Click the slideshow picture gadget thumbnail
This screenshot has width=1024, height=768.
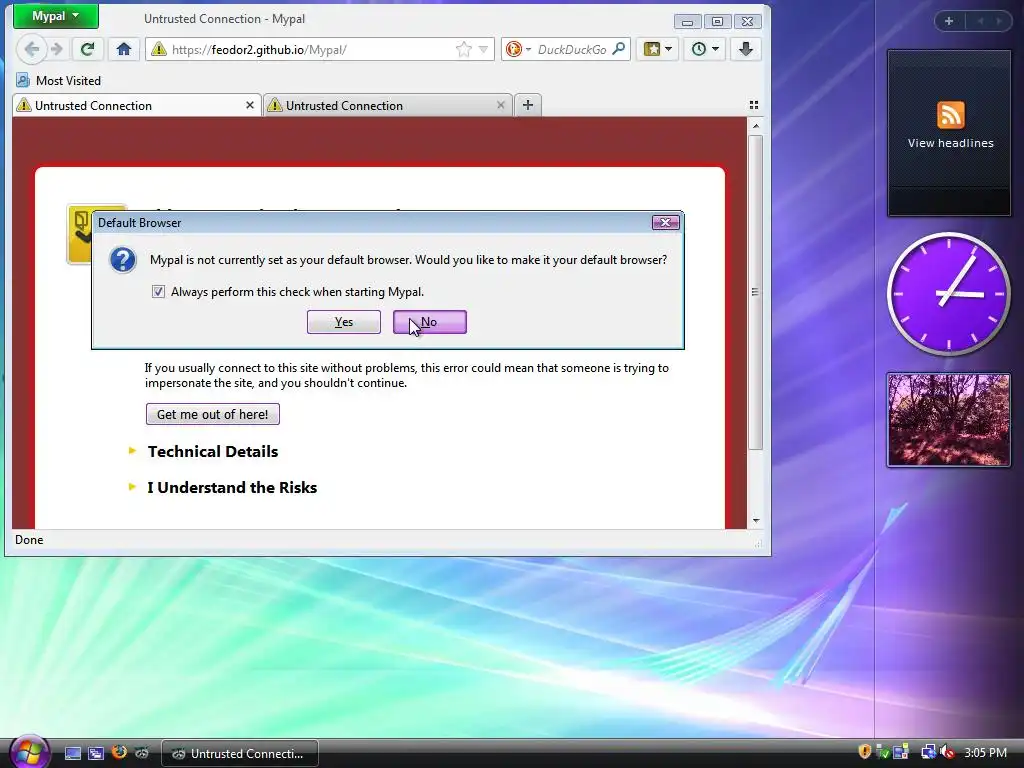[949, 420]
